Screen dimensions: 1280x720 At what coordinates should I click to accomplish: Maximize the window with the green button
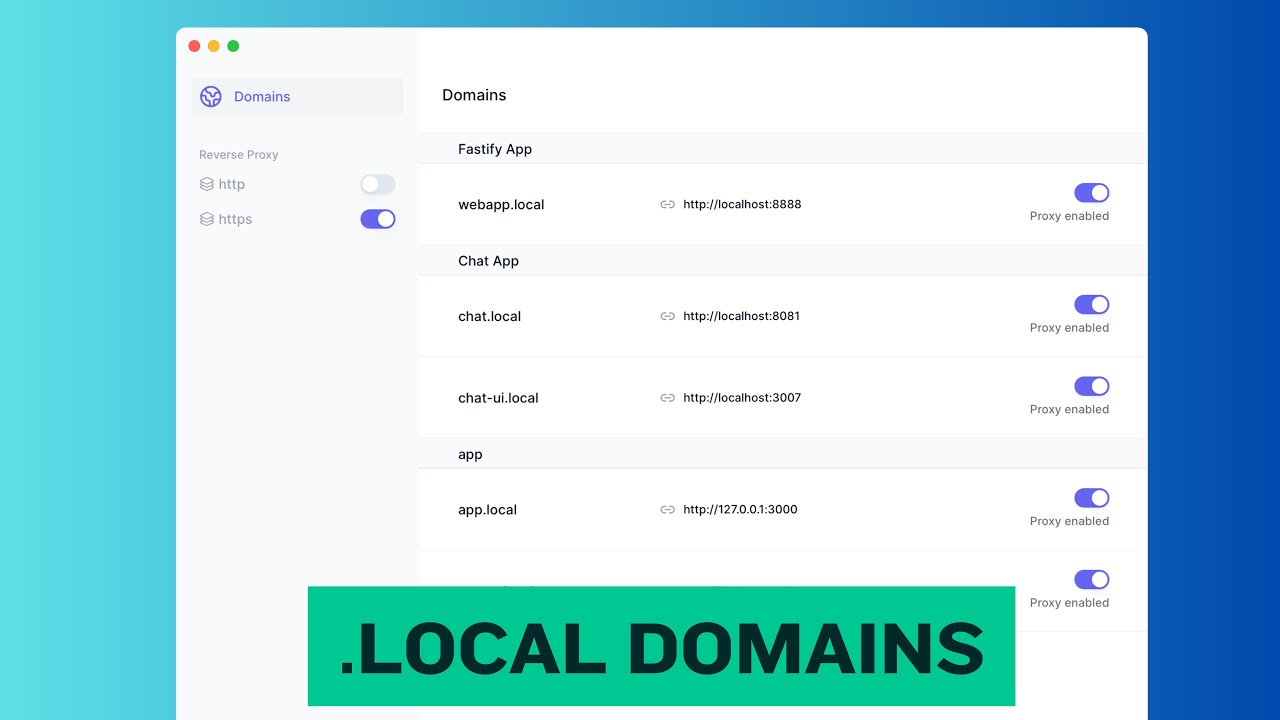click(233, 46)
